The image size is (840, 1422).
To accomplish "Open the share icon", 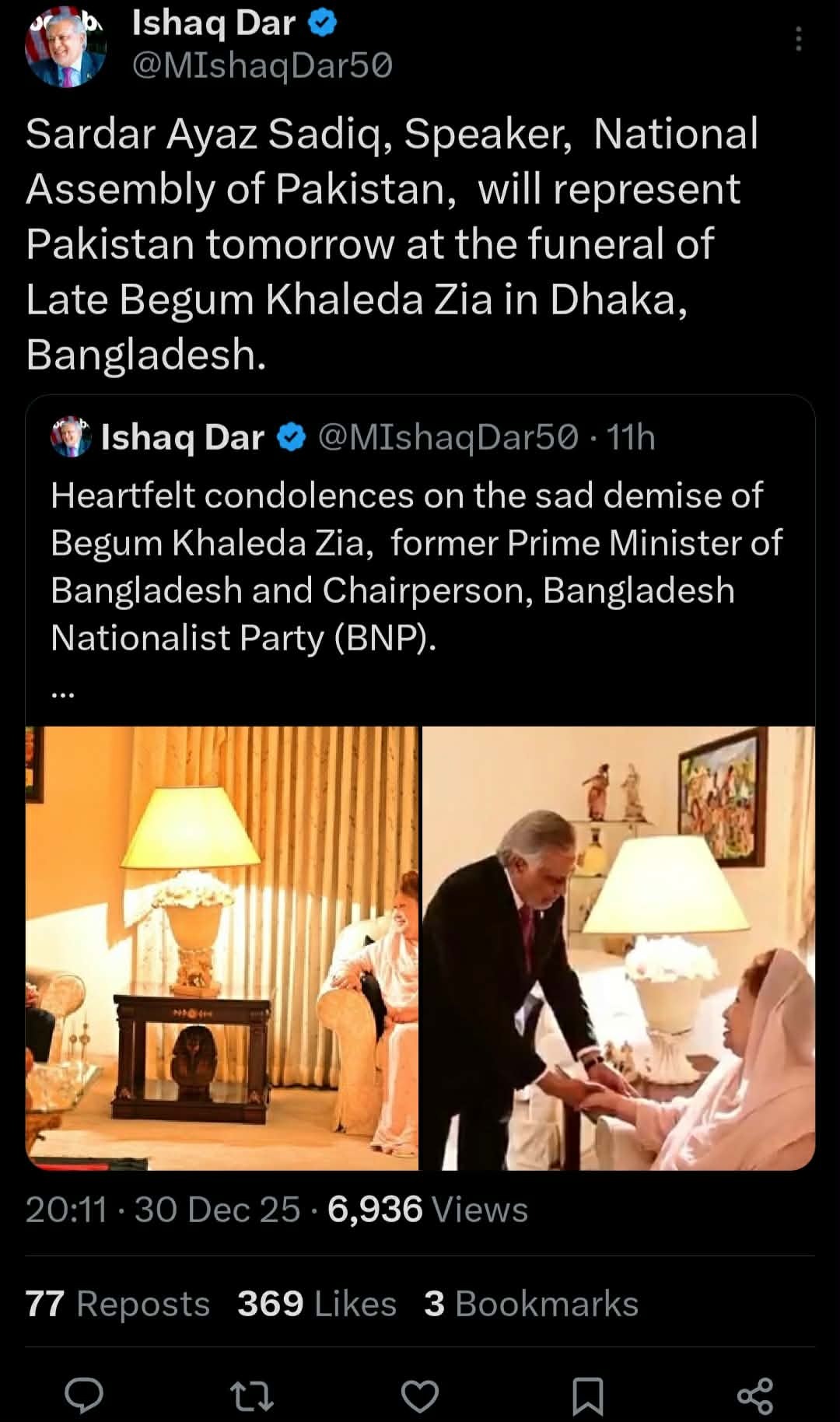I will point(754,1396).
